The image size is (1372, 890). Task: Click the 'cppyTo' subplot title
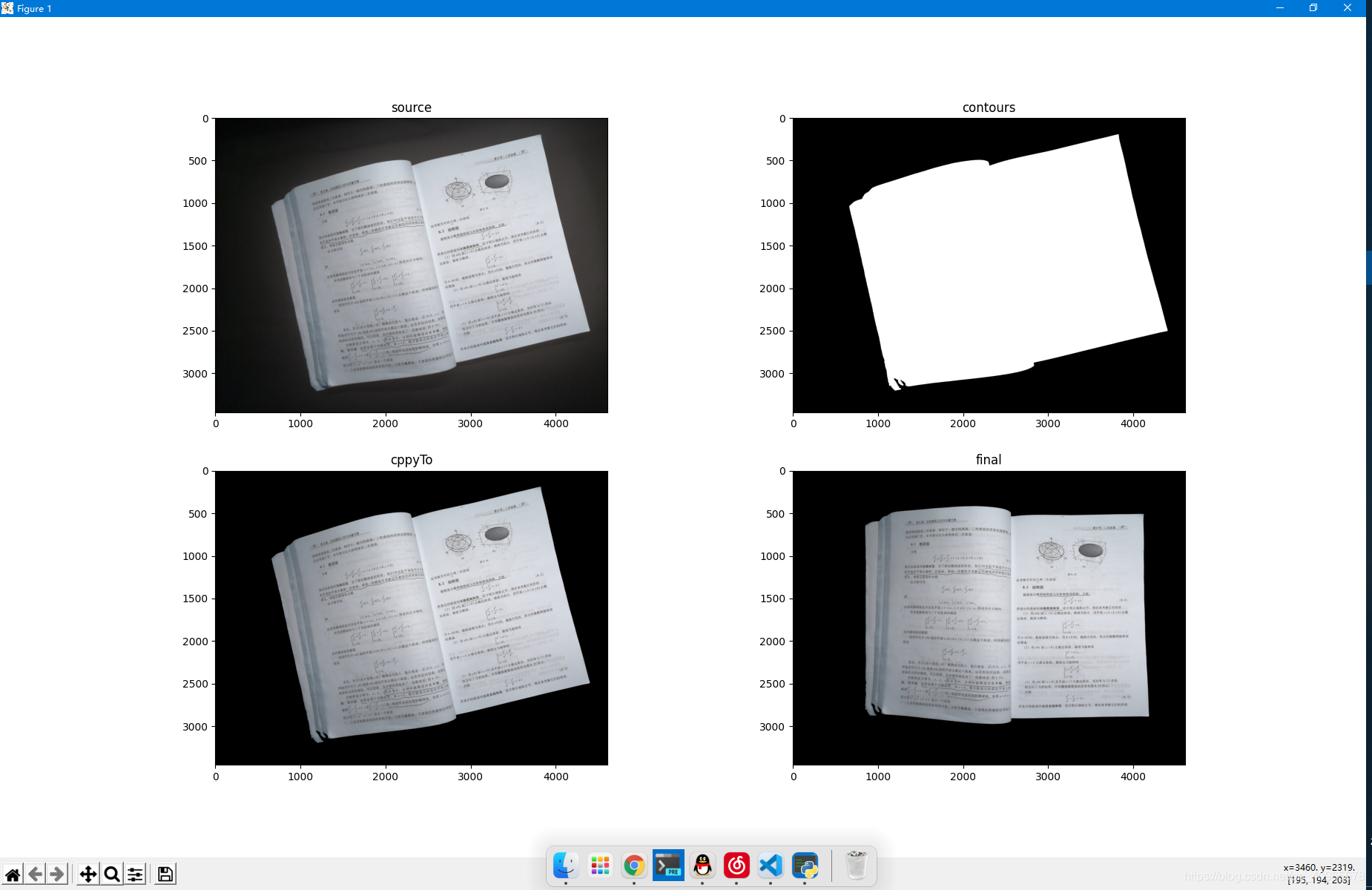coord(412,460)
